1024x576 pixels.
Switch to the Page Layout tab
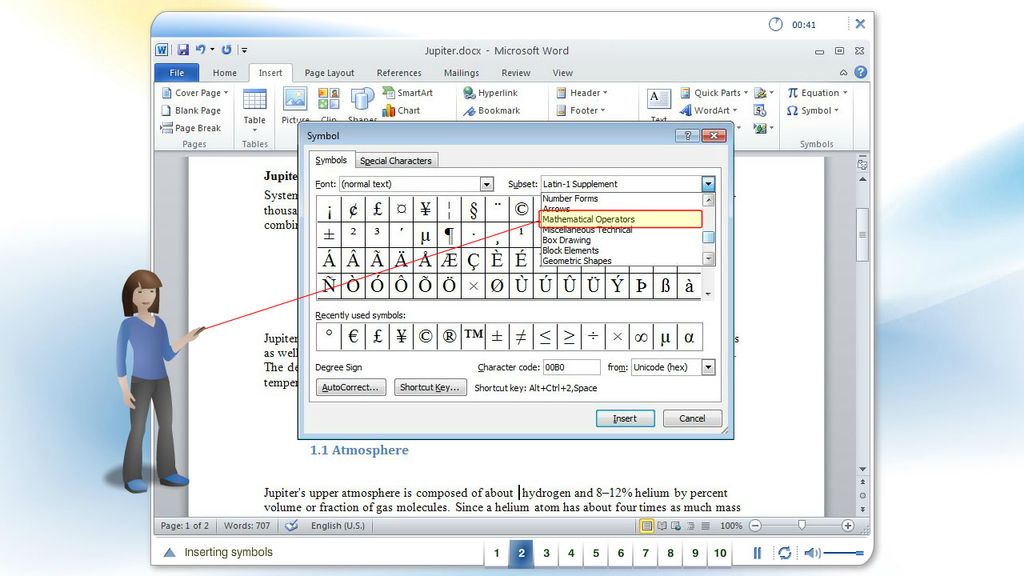tap(329, 72)
